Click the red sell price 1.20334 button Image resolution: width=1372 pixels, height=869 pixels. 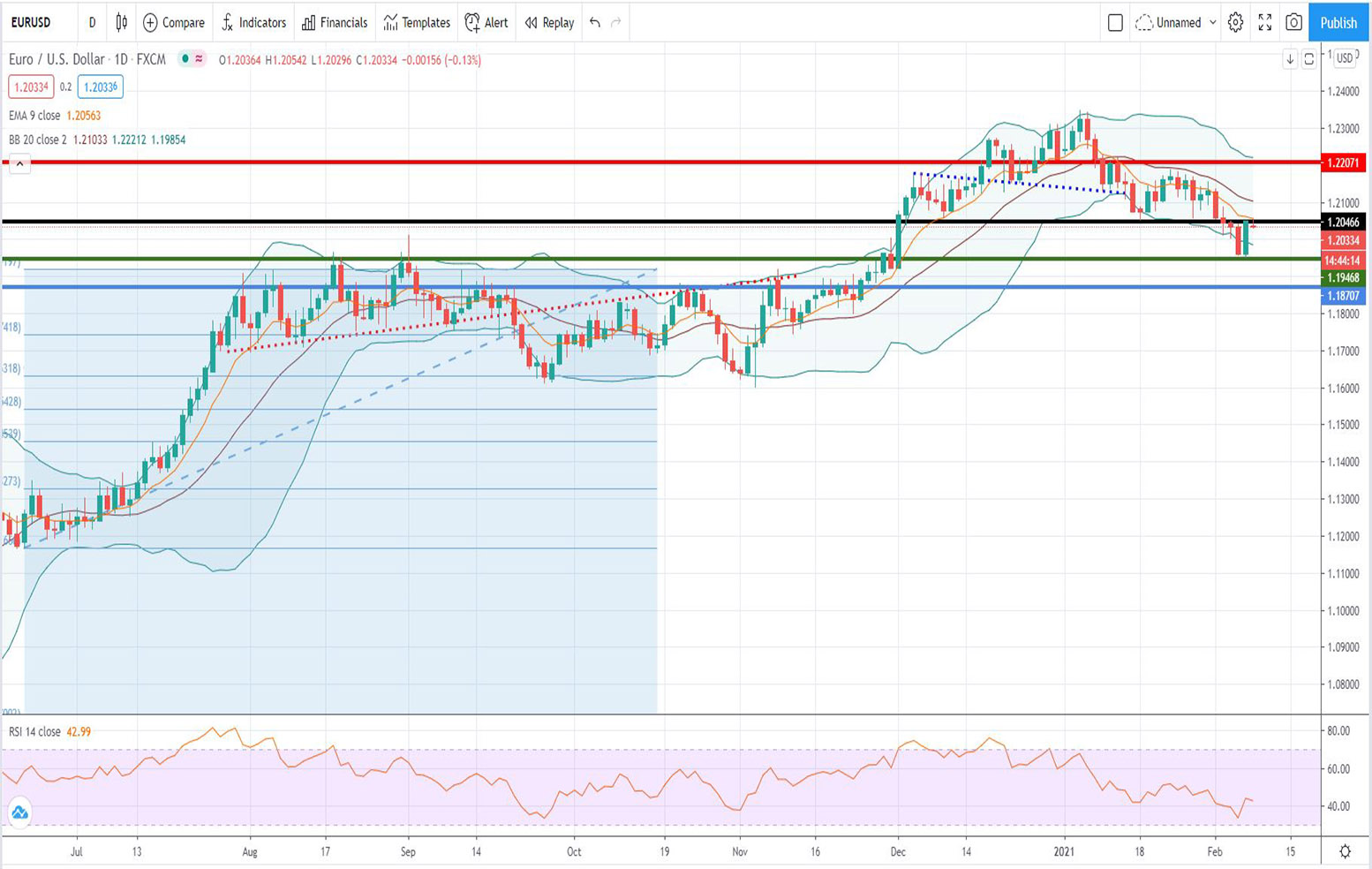click(31, 87)
